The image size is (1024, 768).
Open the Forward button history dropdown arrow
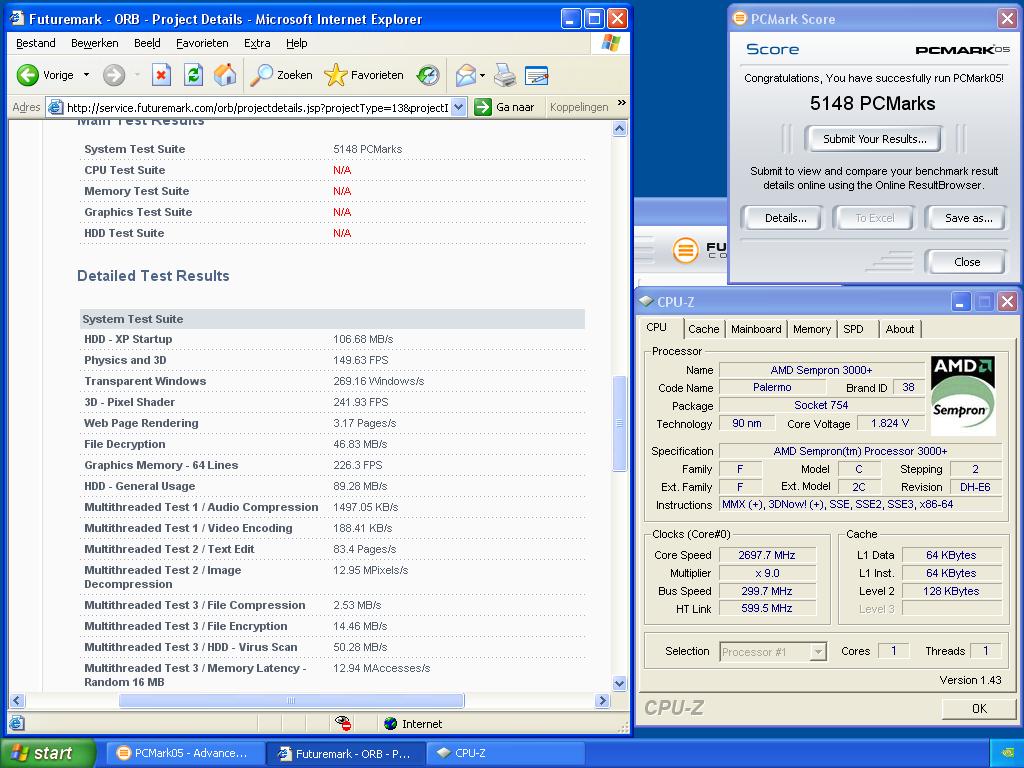tap(137, 75)
